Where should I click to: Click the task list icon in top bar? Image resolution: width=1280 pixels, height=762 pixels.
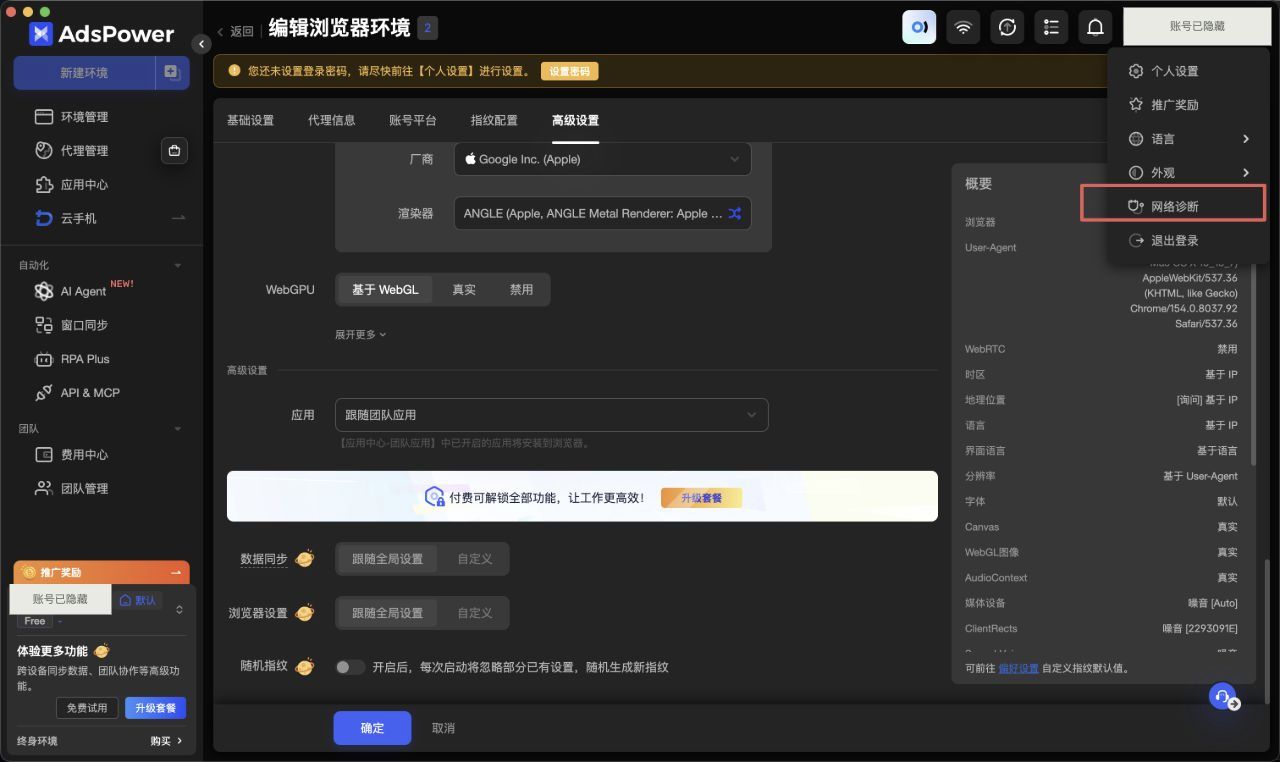coord(1051,27)
